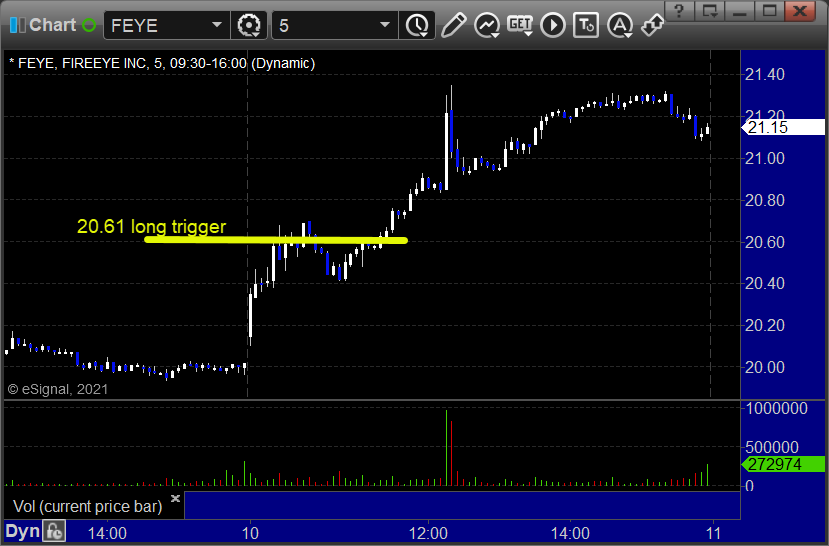The image size is (829, 546).
Task: Click the 12:00 time axis label
Action: [x=428, y=533]
